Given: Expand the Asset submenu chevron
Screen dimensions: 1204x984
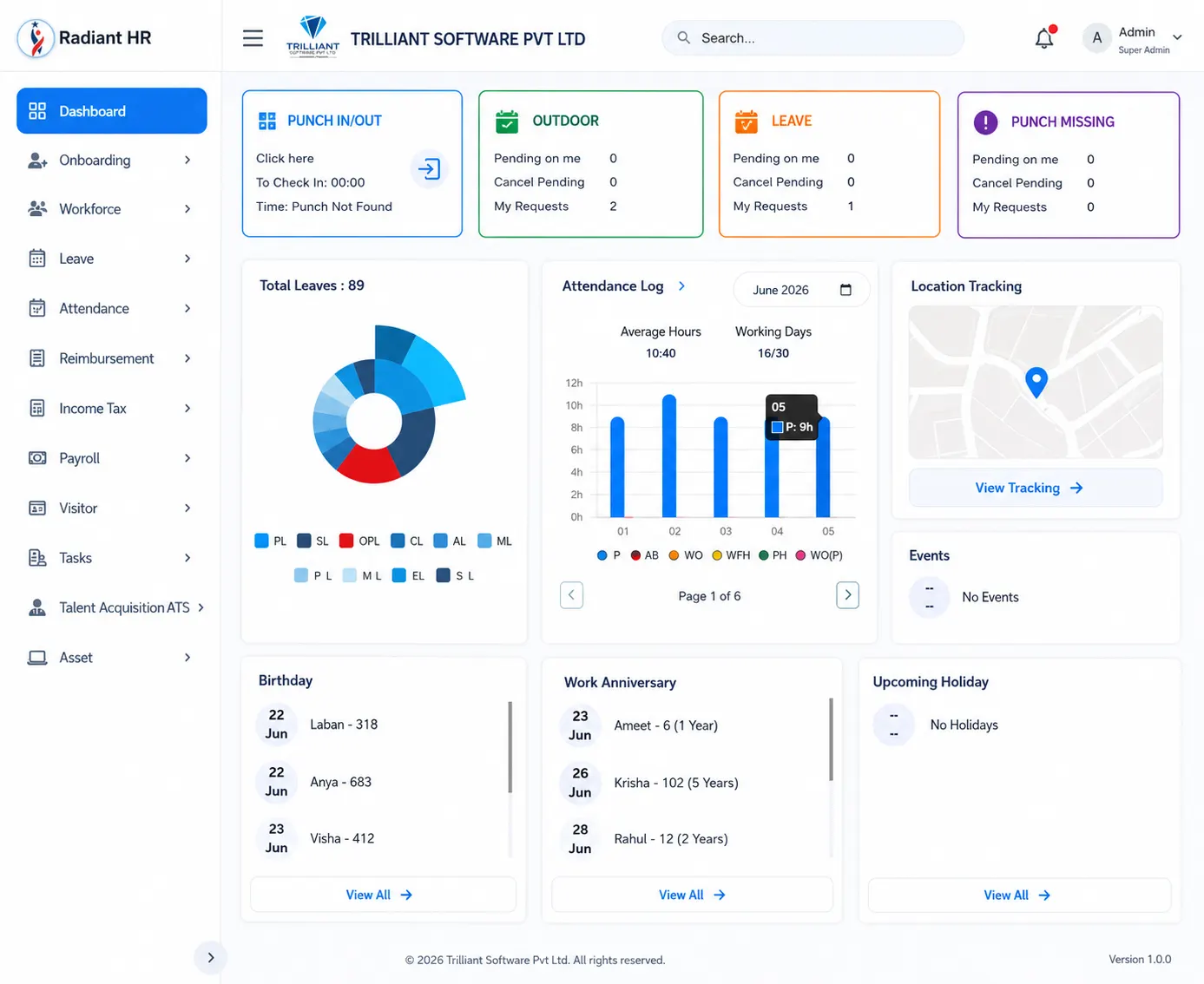Looking at the screenshot, I should point(188,658).
